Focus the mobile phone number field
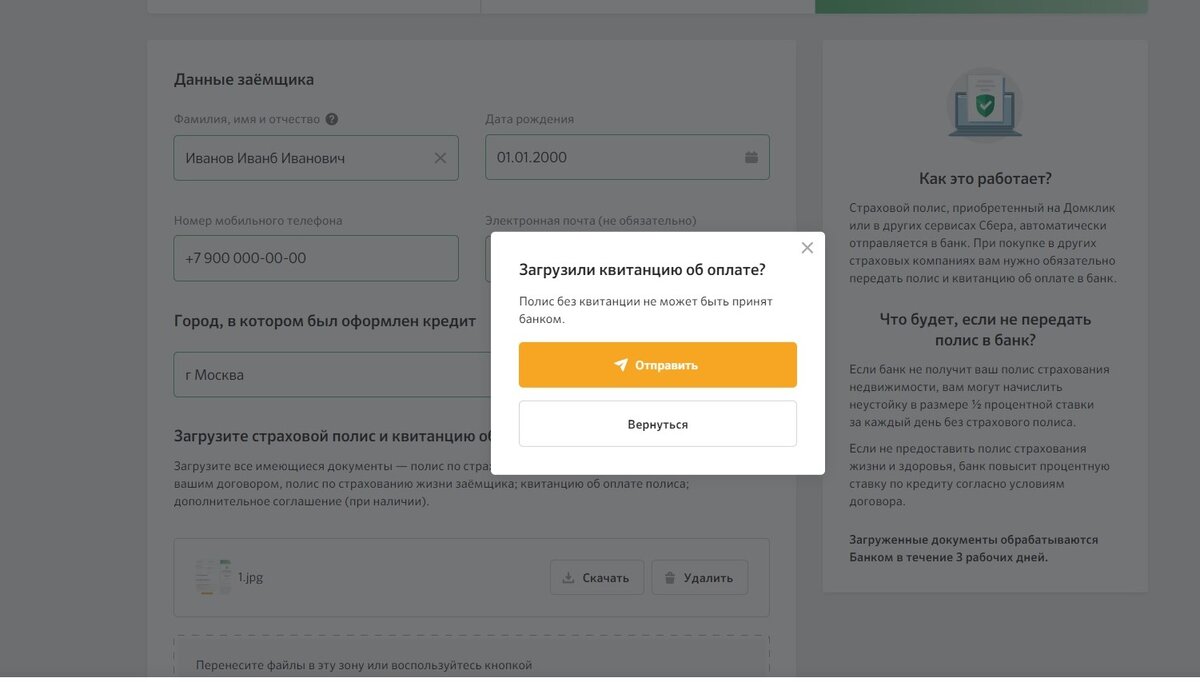The width and height of the screenshot is (1200, 682). [x=316, y=258]
